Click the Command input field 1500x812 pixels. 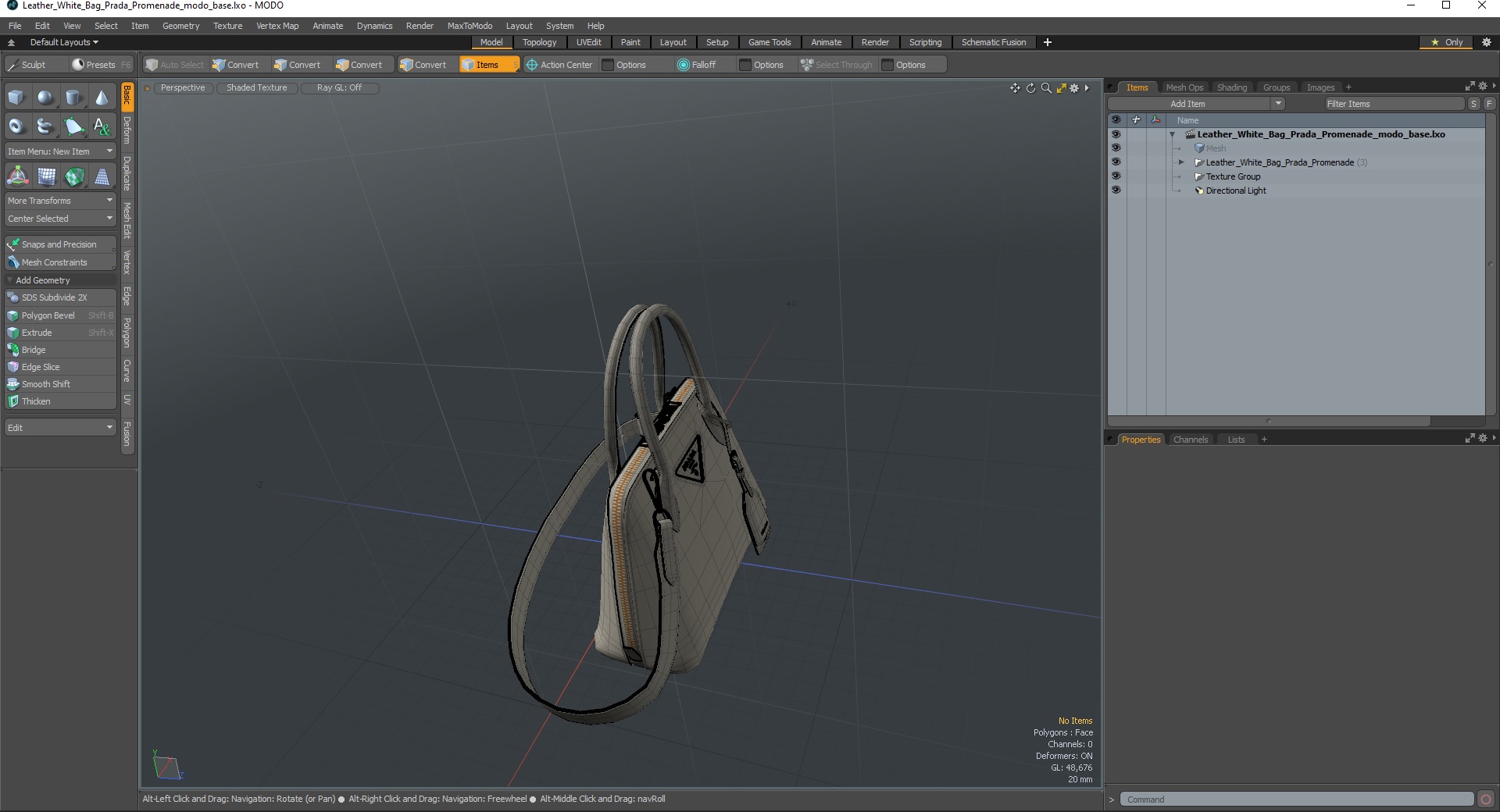1297,800
